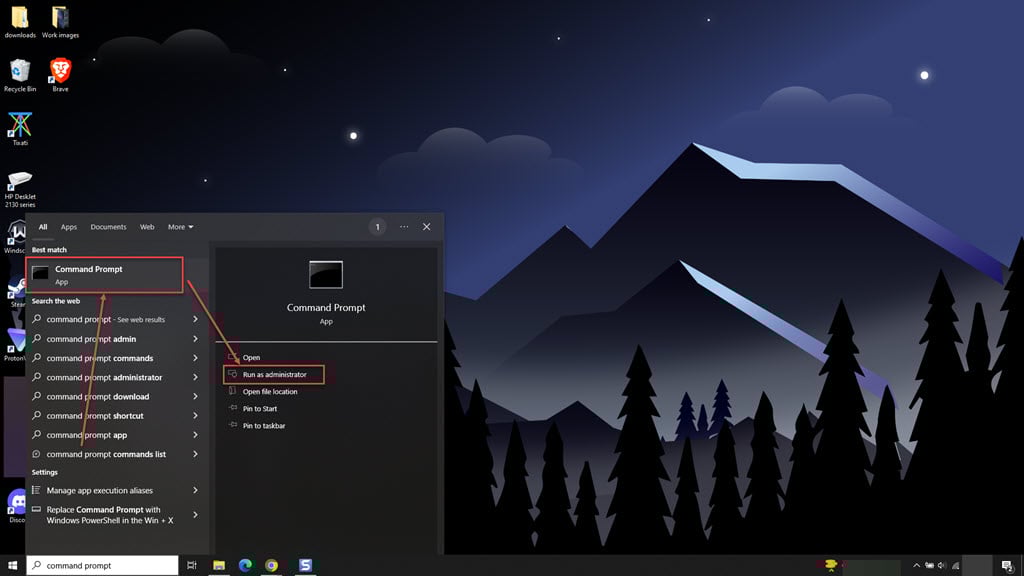This screenshot has height=576, width=1024.
Task: Launch Microsoft Edge from the taskbar
Action: click(x=245, y=566)
